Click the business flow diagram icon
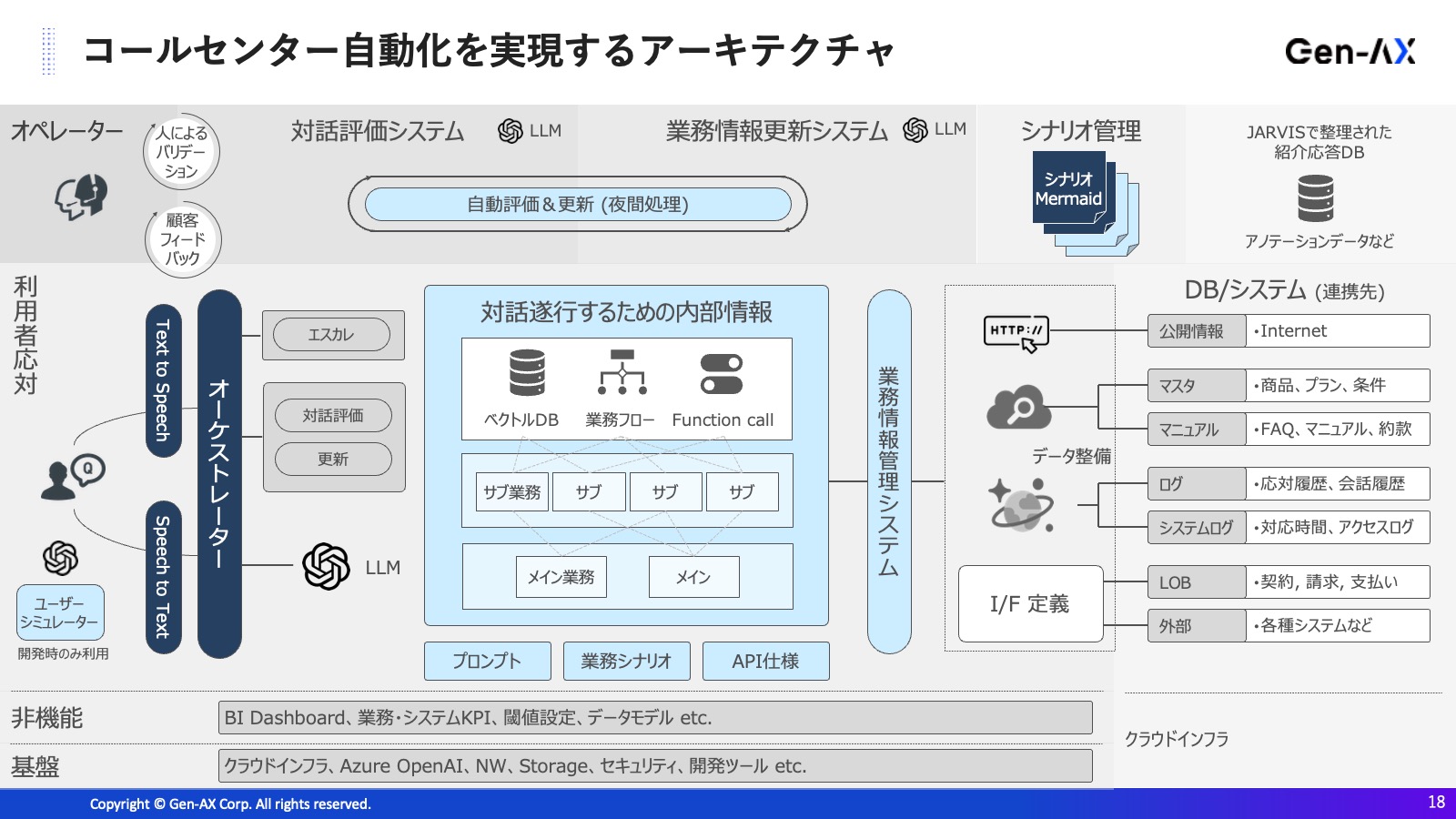Screen dimensions: 1456x819 [622, 372]
